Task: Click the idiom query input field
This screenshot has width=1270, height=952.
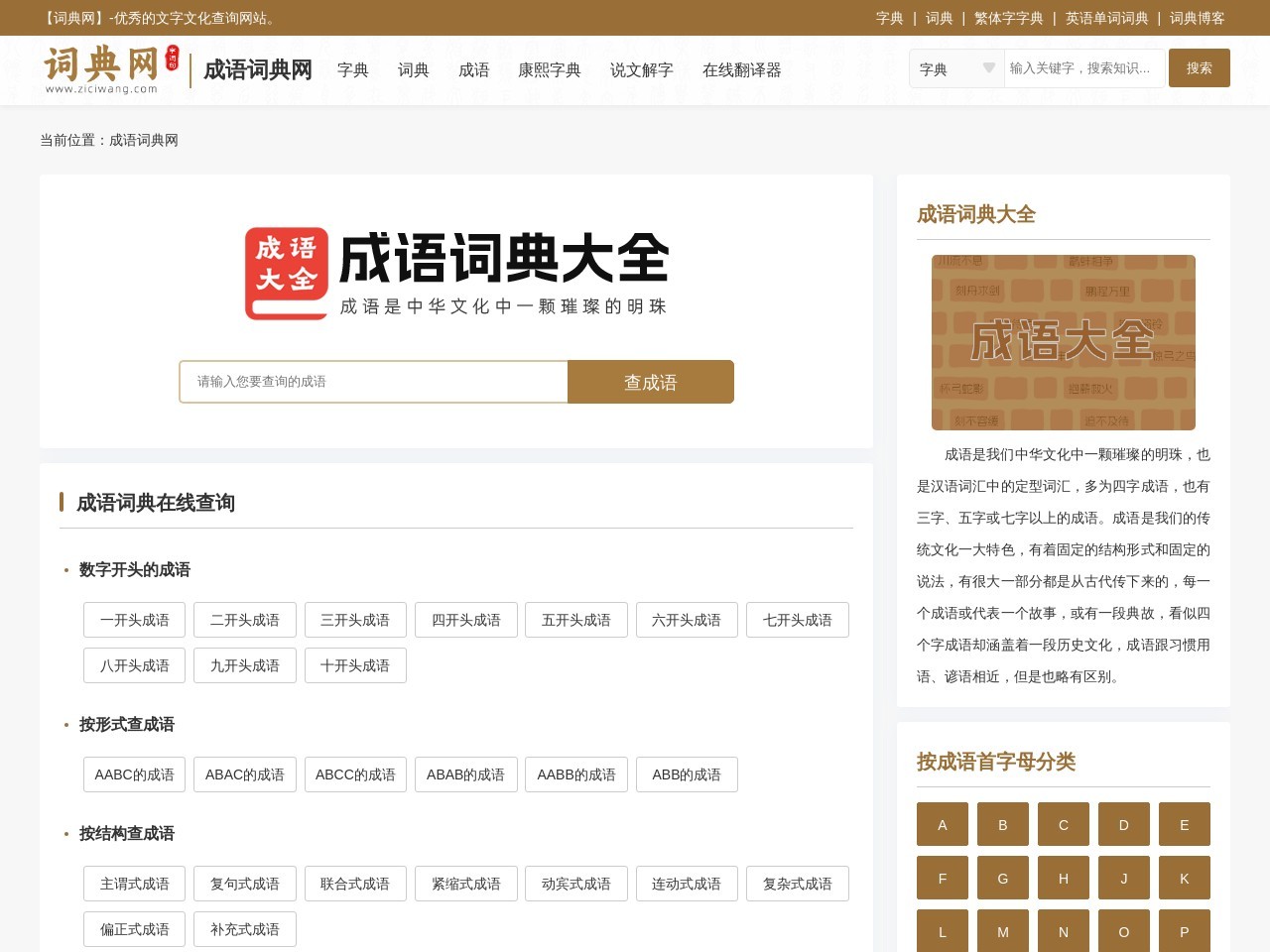Action: click(x=373, y=382)
